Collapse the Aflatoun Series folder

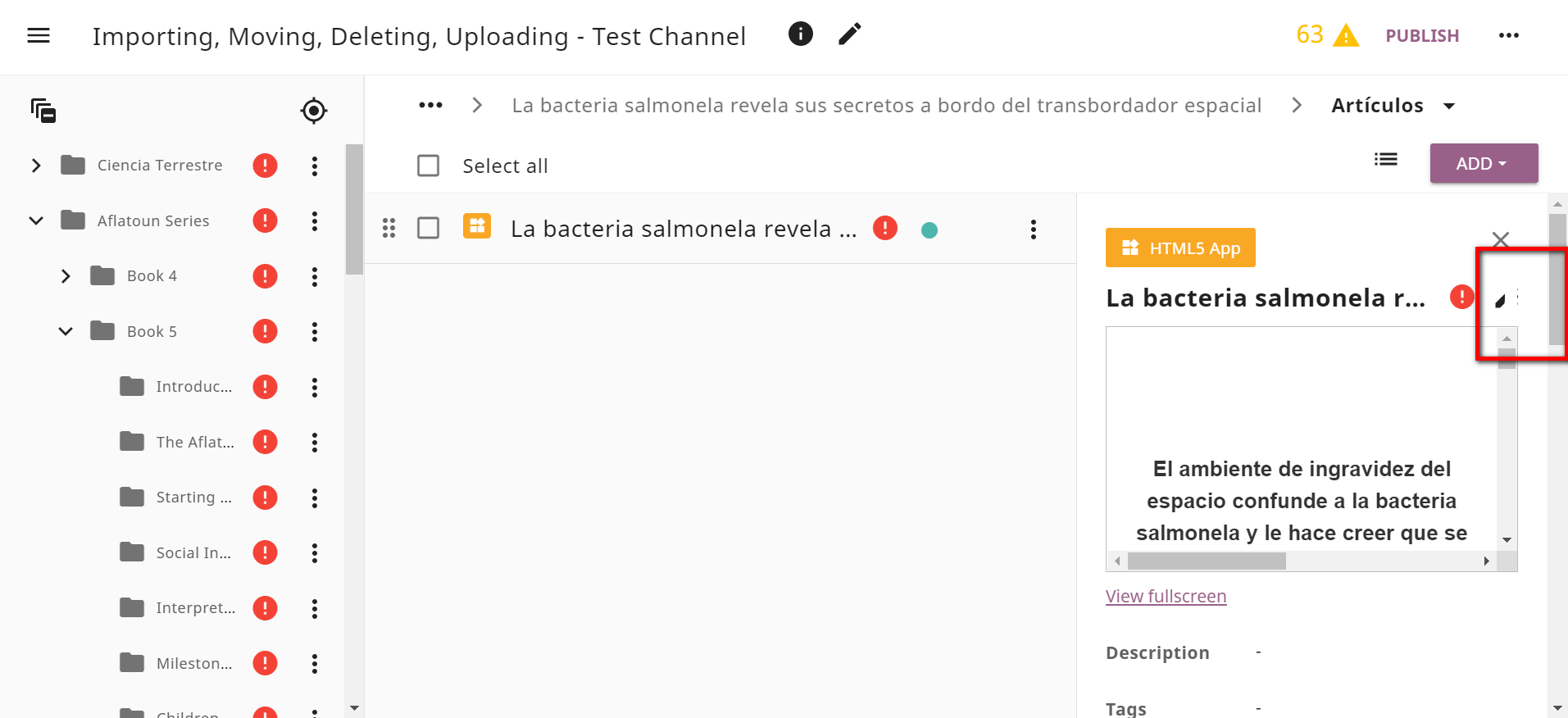tap(36, 220)
